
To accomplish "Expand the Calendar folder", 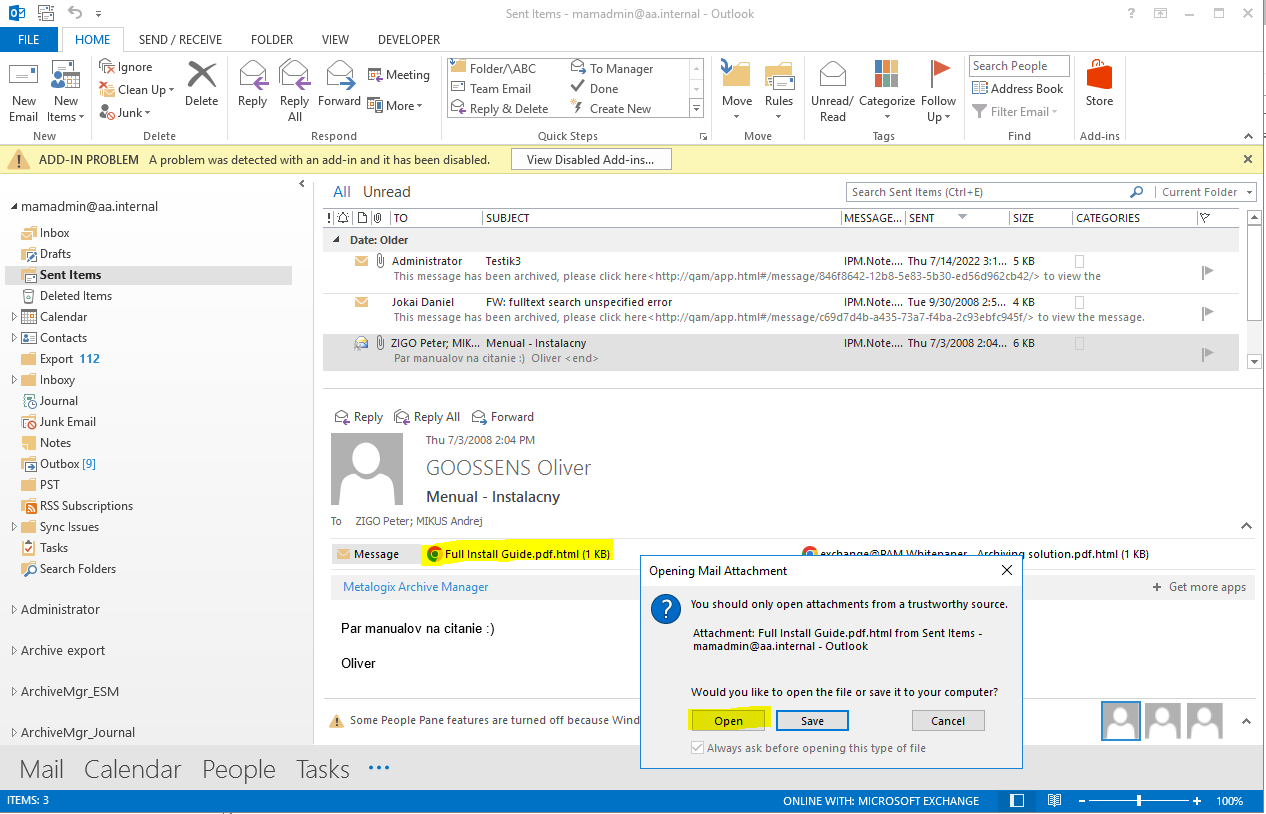I will 14,317.
